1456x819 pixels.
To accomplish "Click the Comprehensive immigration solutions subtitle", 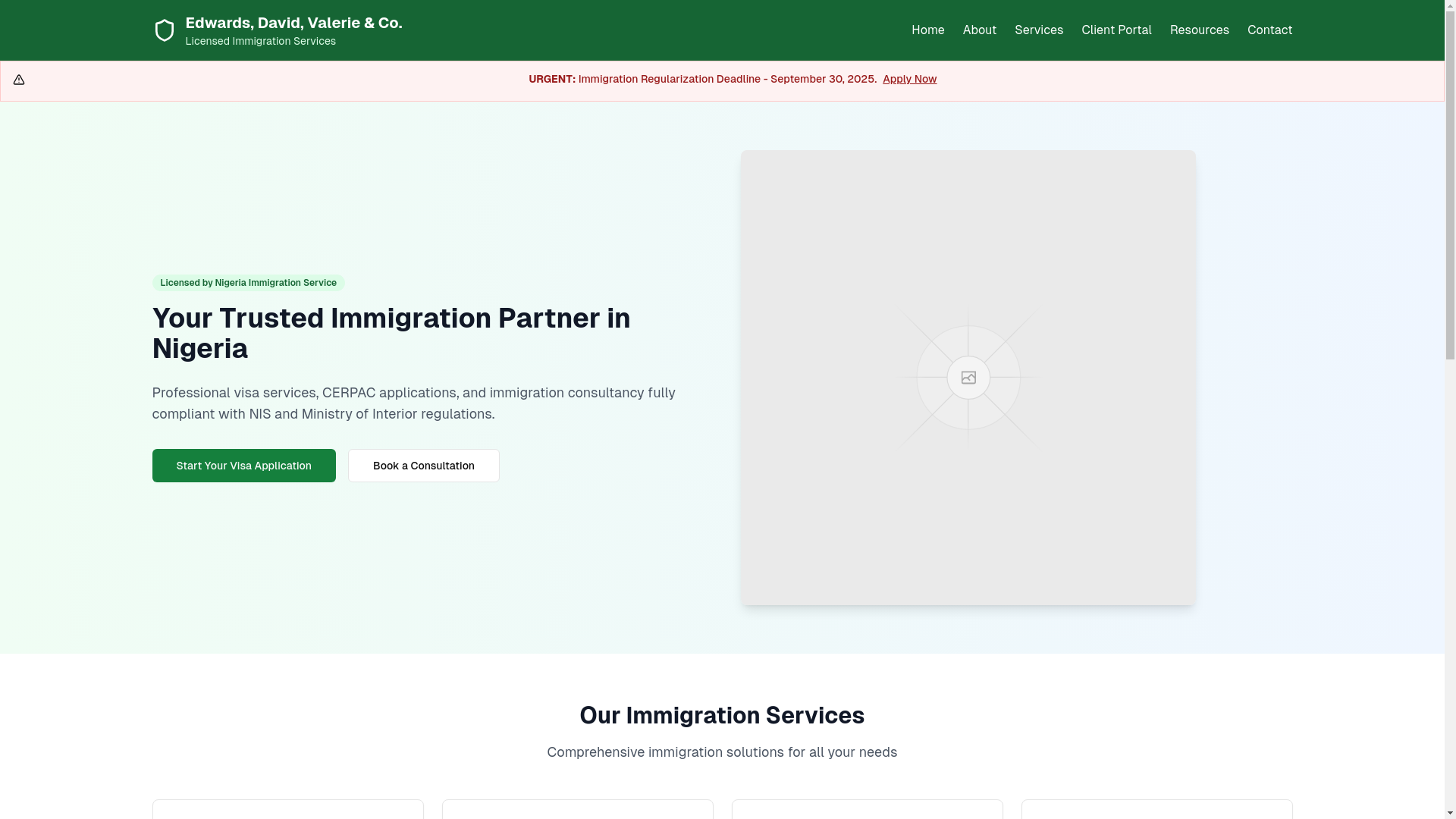I will 722,752.
